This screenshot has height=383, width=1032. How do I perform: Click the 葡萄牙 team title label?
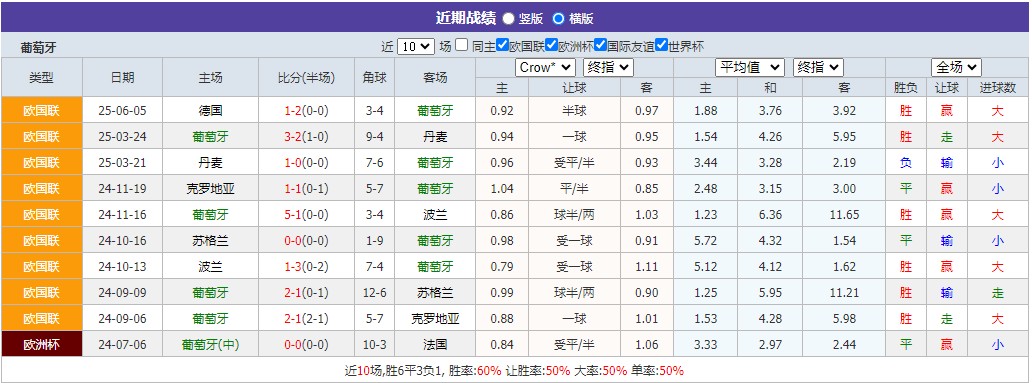(x=38, y=47)
